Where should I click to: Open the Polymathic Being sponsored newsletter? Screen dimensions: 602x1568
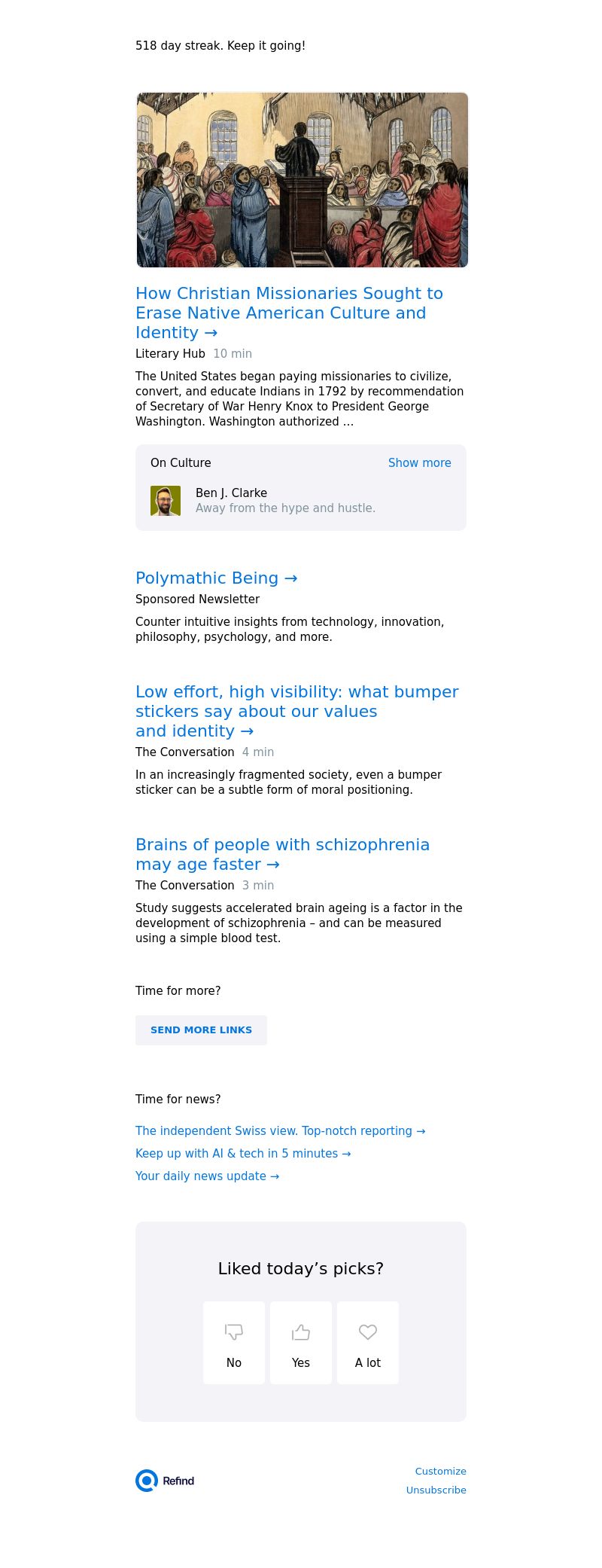pos(216,578)
